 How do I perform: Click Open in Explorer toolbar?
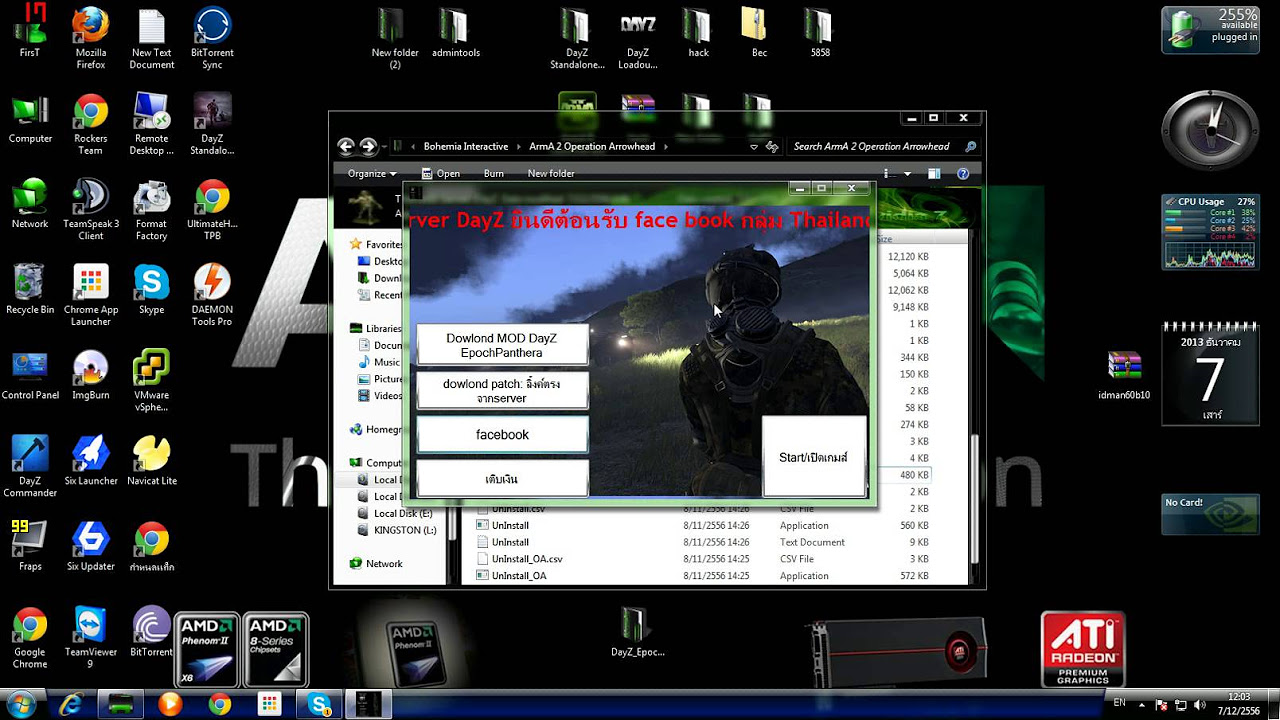coord(440,173)
